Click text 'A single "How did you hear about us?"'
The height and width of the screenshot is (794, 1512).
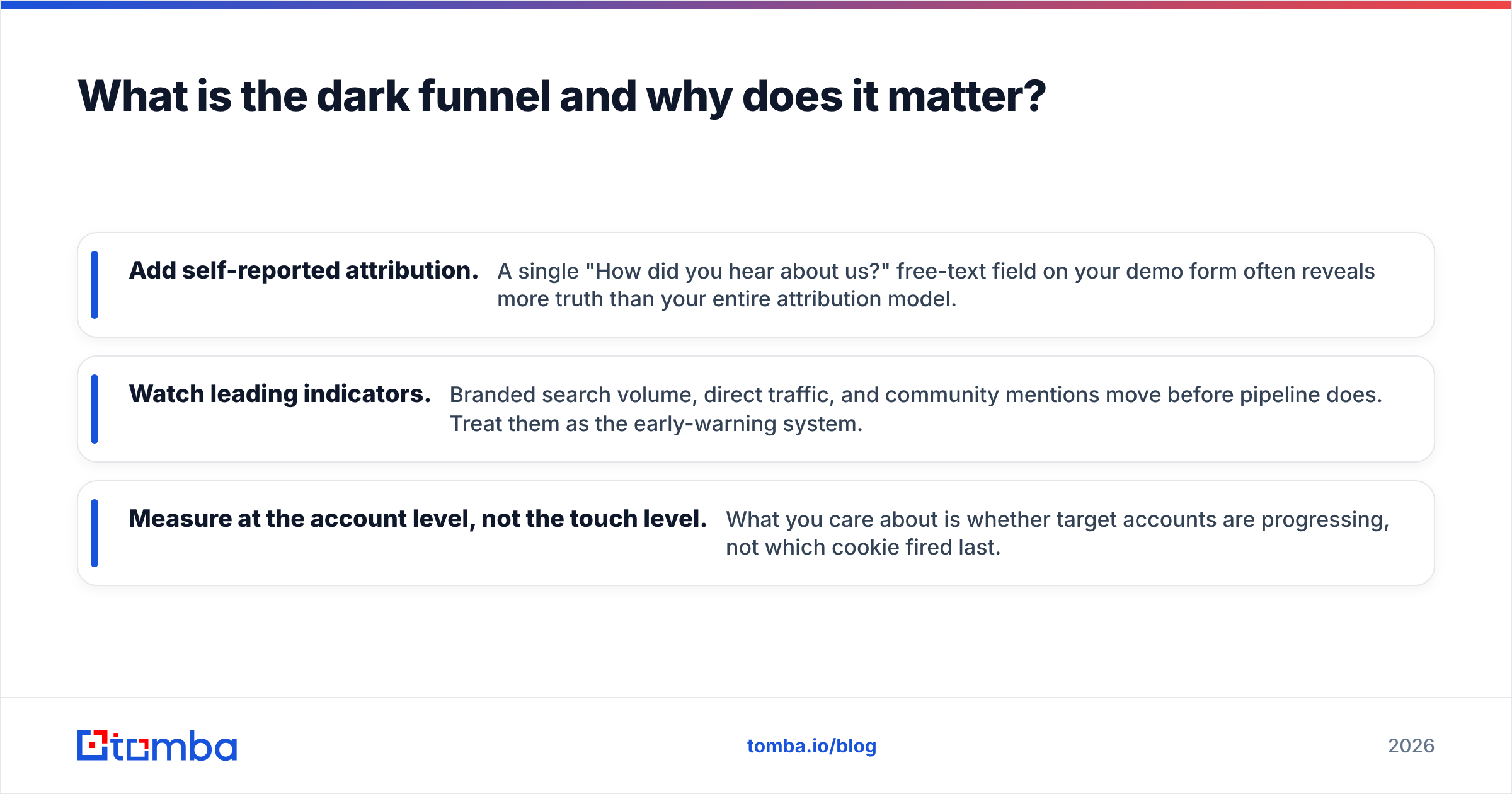coord(694,271)
